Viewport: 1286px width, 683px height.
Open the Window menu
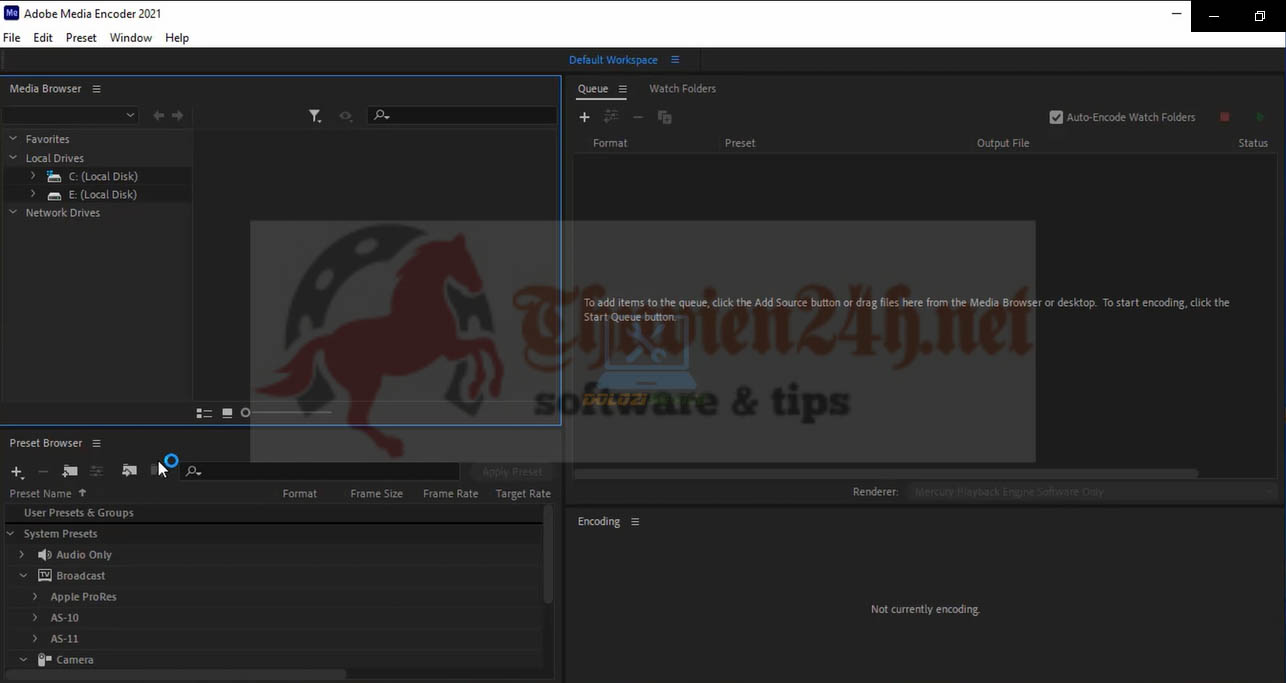pyautogui.click(x=131, y=38)
